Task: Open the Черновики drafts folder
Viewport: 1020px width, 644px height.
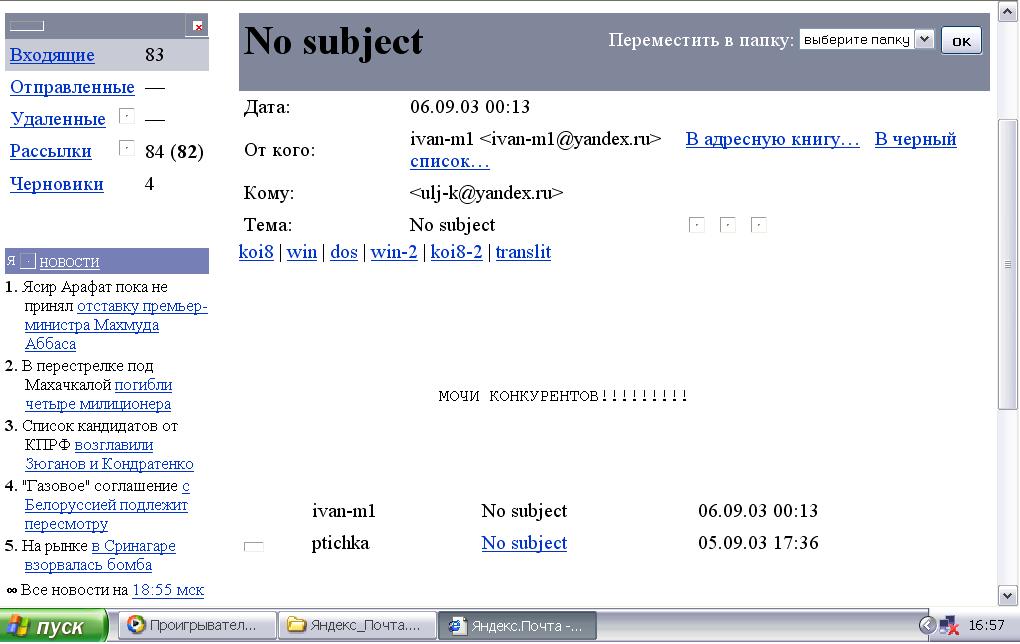Action: click(x=57, y=184)
